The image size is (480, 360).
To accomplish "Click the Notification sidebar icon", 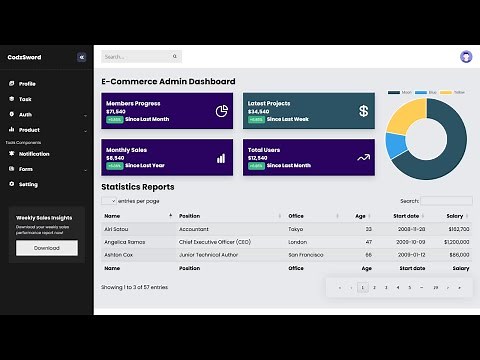I will pos(12,153).
